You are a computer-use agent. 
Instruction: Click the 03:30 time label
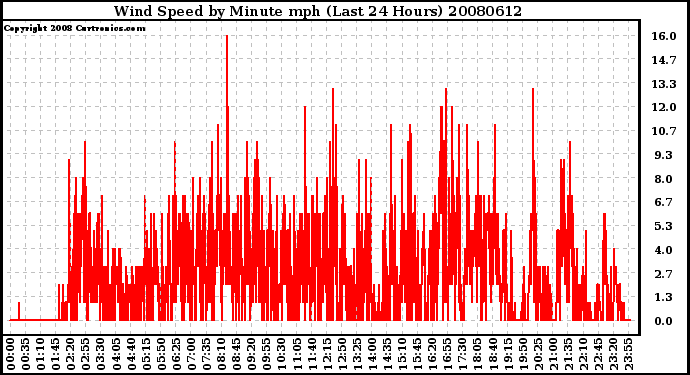click(101, 355)
